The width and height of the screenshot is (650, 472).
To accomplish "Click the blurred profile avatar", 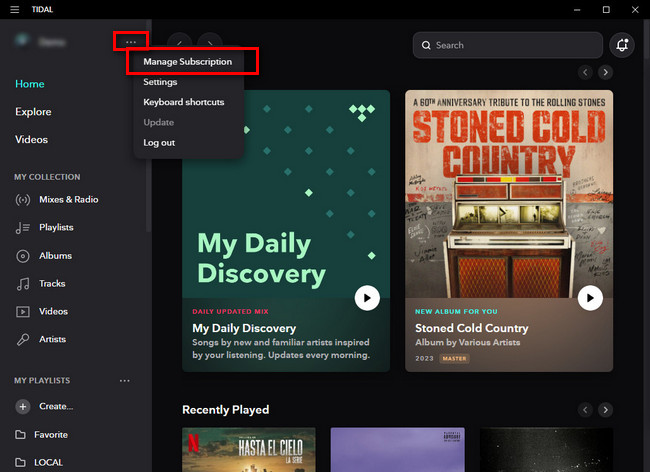I will 22,40.
